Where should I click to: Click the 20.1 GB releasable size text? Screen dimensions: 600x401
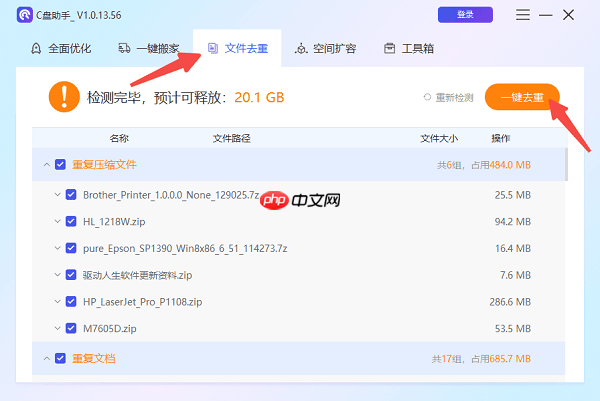point(259,98)
